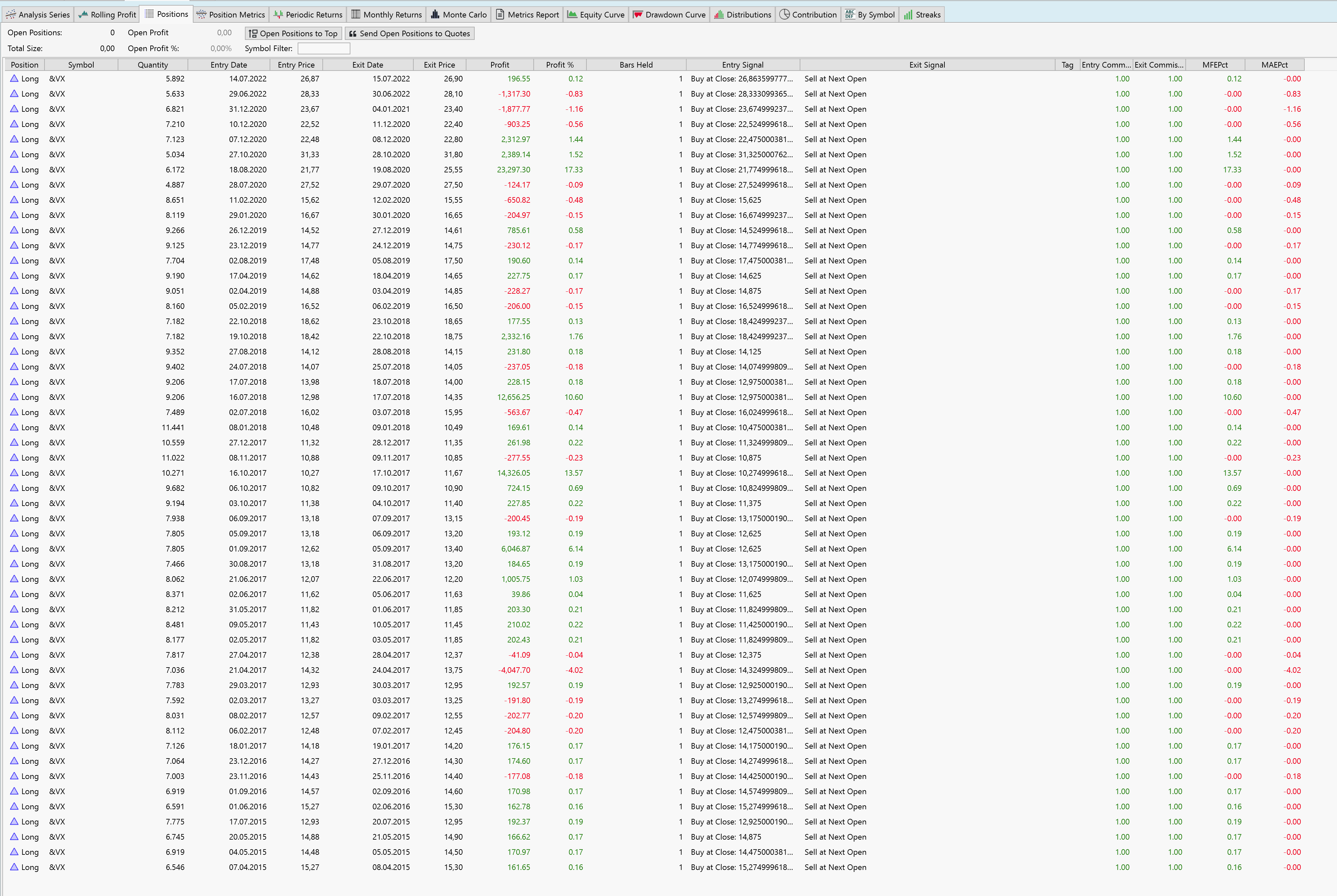Click the Open Positions to Top icon
This screenshot has height=896, width=1337.
[253, 34]
